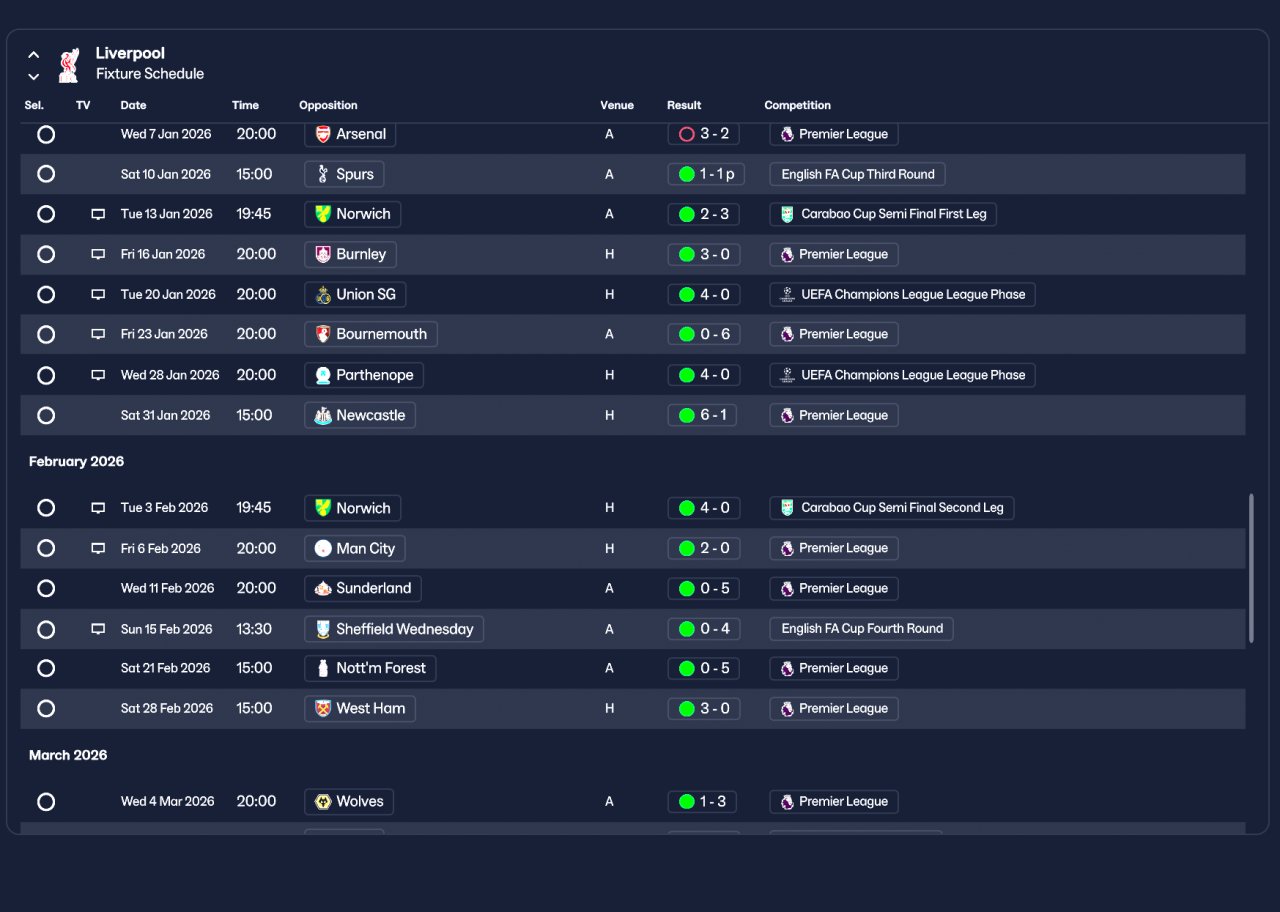Image resolution: width=1280 pixels, height=912 pixels.
Task: Select the Man City fixture radio button
Action: click(x=46, y=548)
